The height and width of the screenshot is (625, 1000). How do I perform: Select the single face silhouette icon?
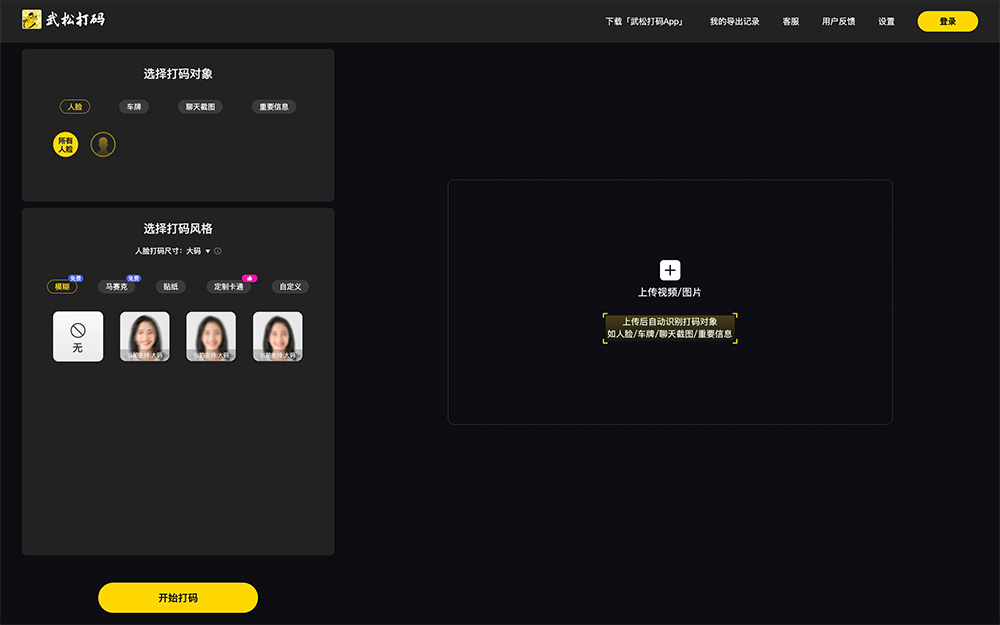(103, 145)
